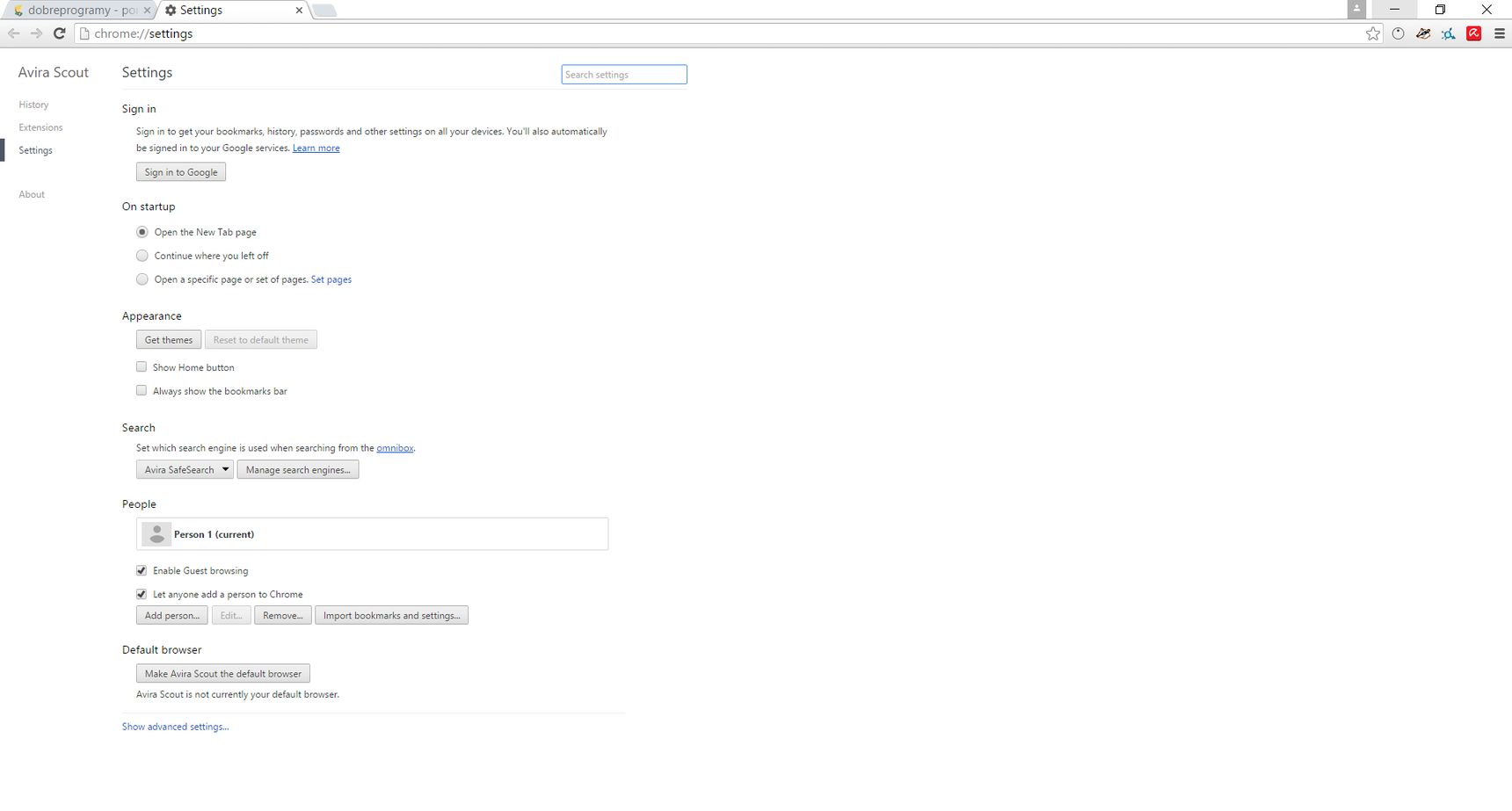The width and height of the screenshot is (1512, 811).
Task: Reload the settings page
Action: (60, 33)
